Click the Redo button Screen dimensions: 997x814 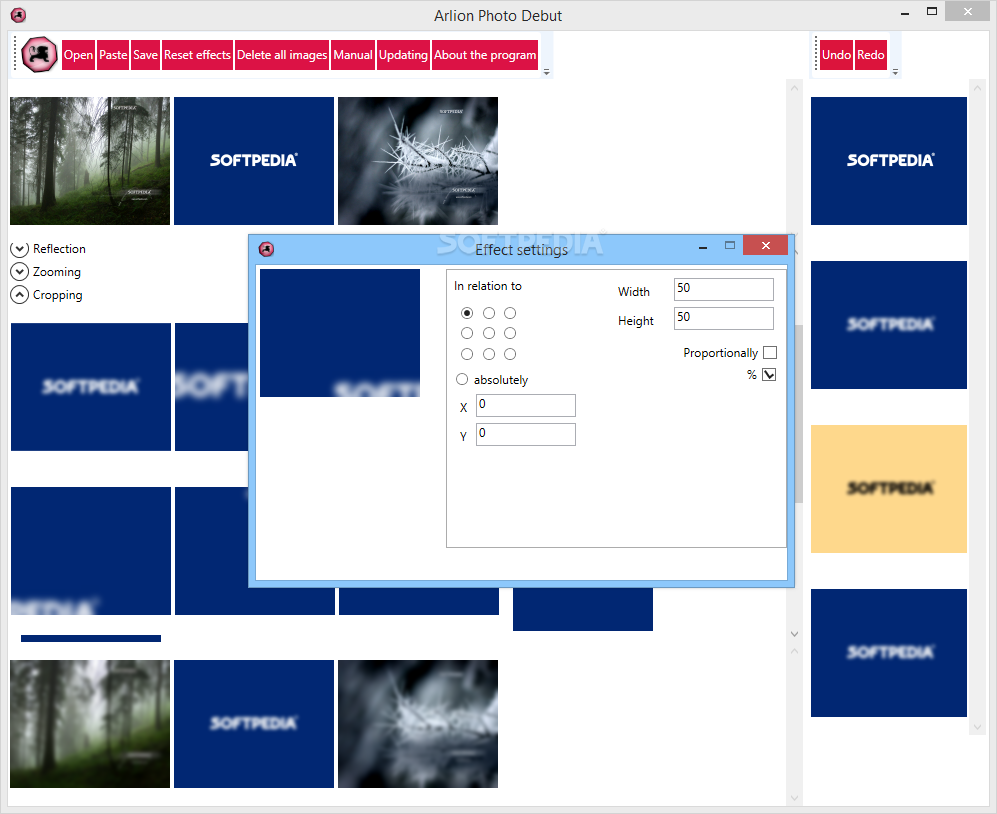tap(870, 55)
